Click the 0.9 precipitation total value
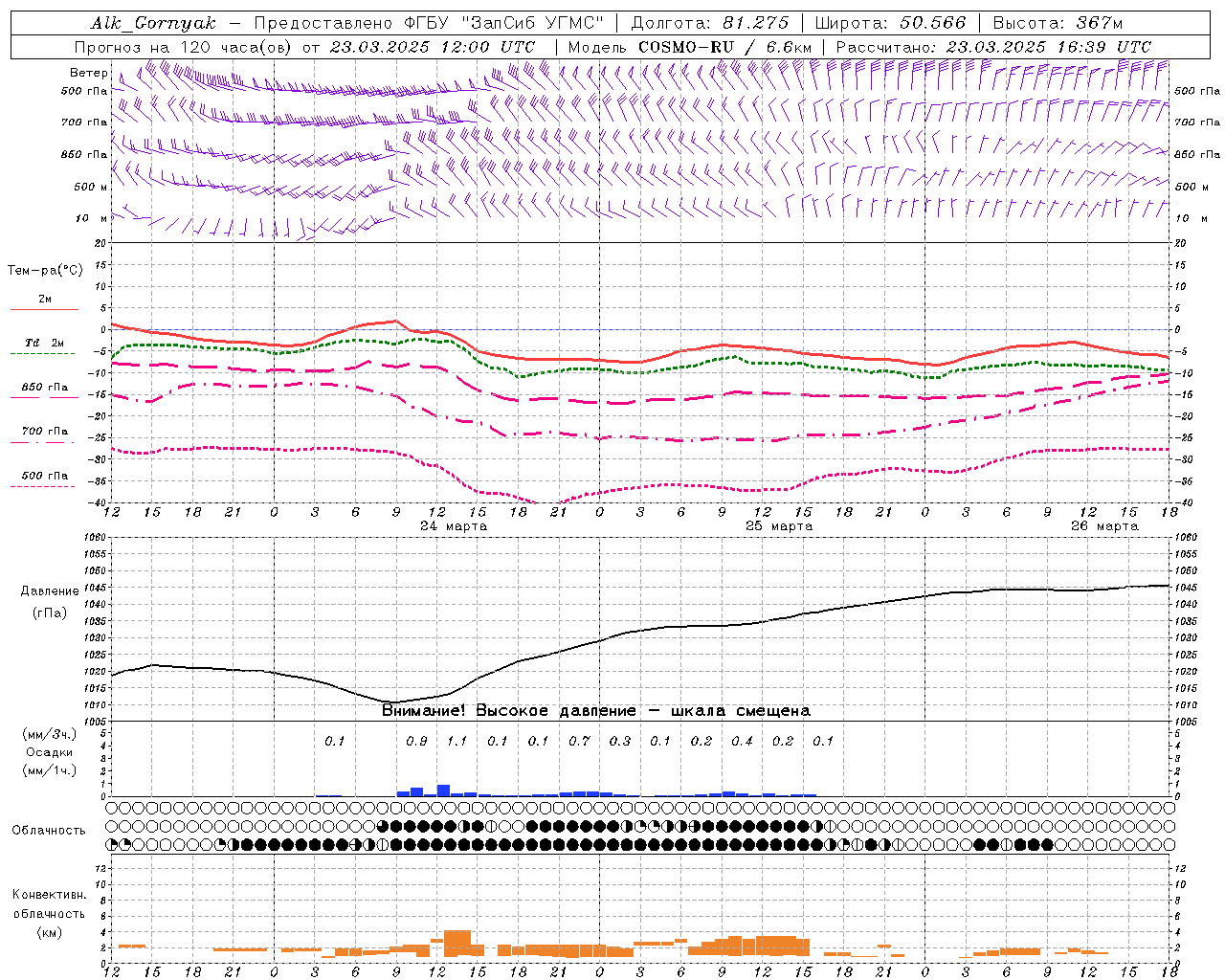 pyautogui.click(x=416, y=741)
